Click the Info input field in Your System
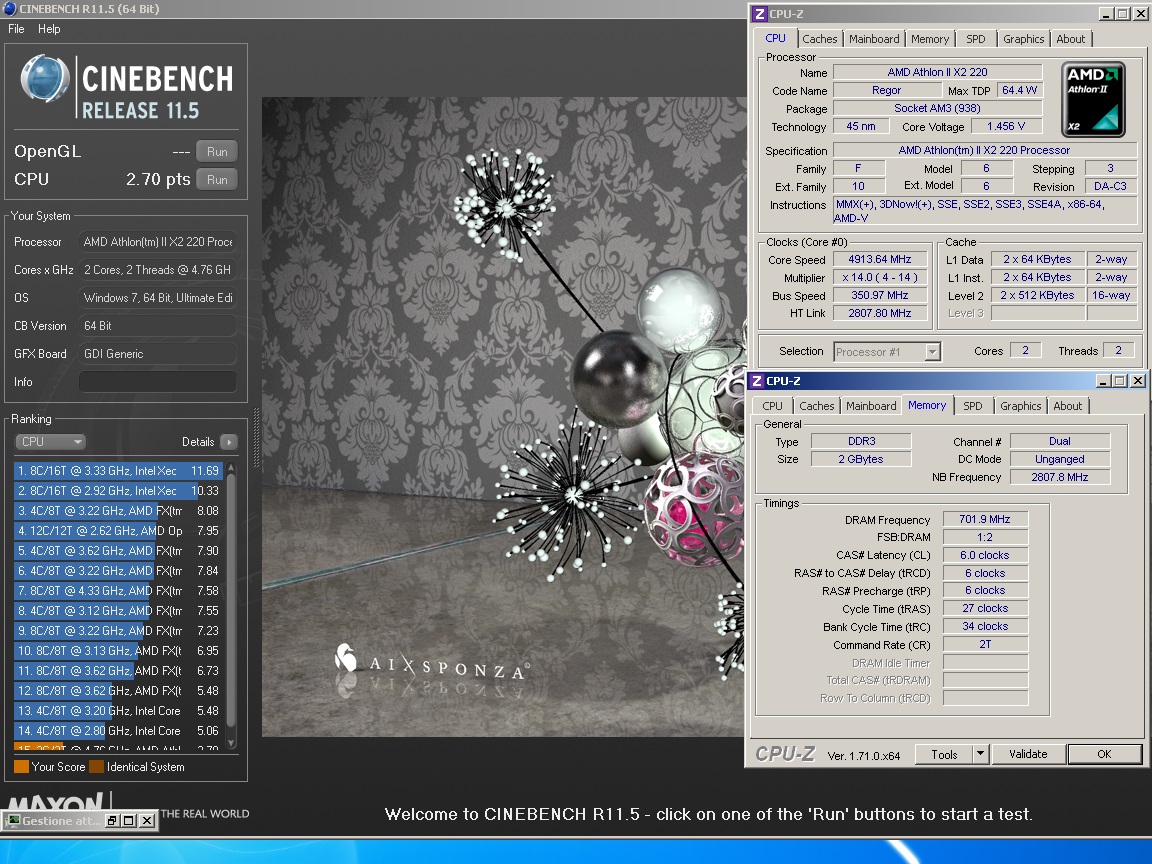 [158, 381]
